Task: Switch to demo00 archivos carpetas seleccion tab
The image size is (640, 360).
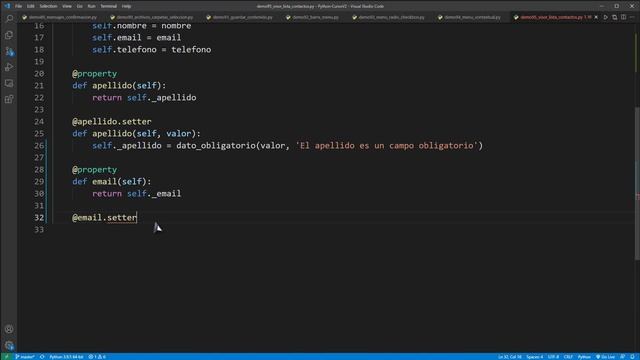Action: coord(154,17)
